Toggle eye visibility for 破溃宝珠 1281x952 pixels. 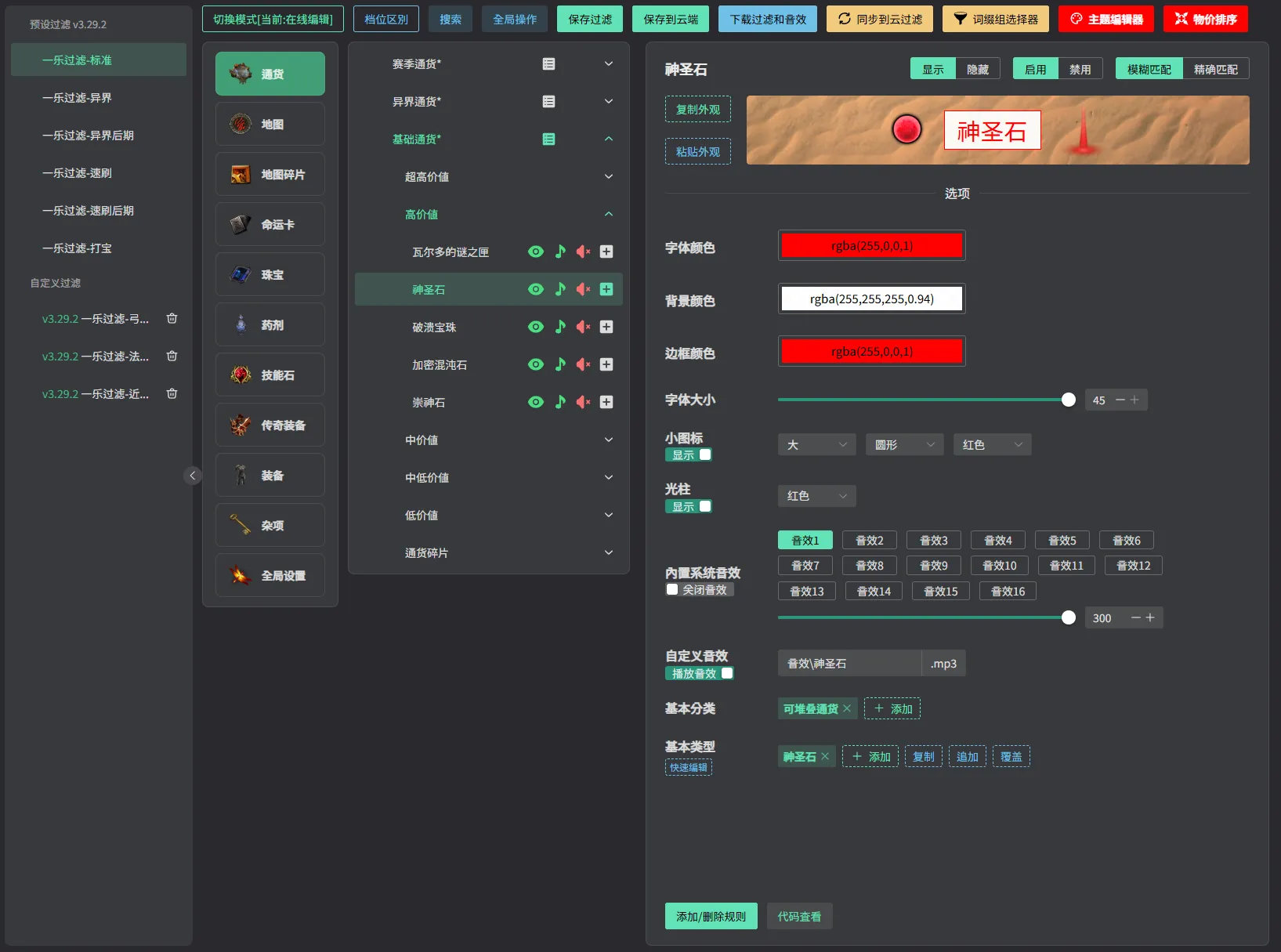point(536,327)
